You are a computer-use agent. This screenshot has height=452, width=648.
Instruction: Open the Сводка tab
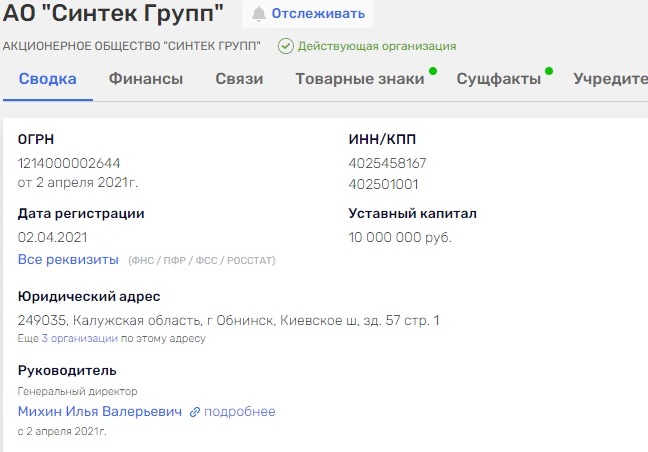pos(48,79)
